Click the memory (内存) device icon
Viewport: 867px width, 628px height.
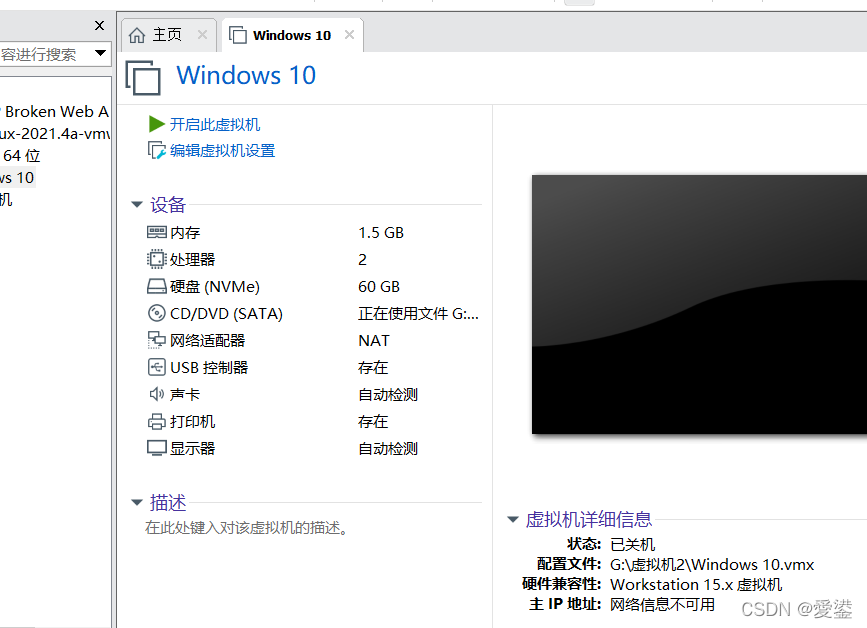(156, 232)
